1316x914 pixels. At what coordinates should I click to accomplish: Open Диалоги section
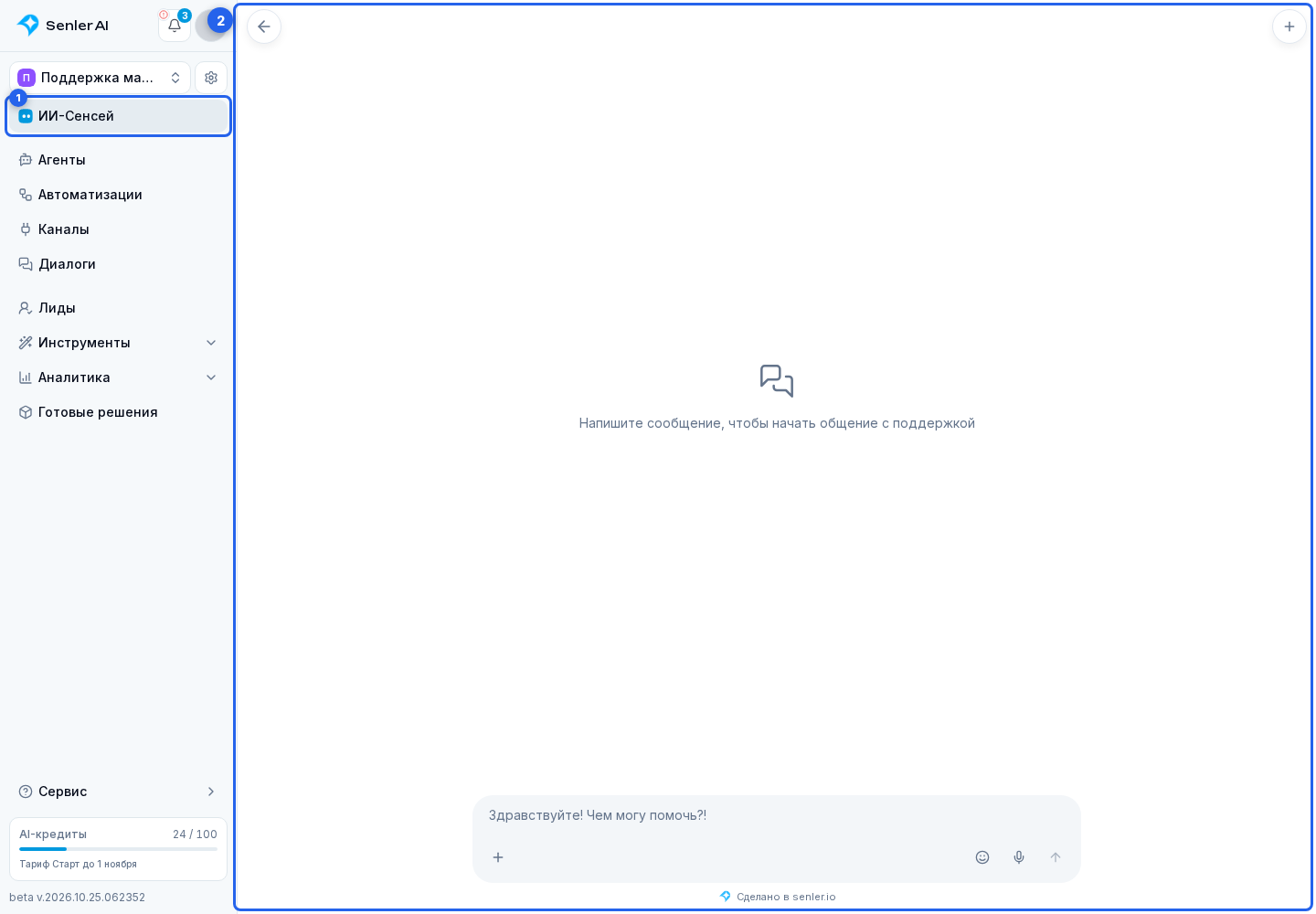tap(118, 264)
